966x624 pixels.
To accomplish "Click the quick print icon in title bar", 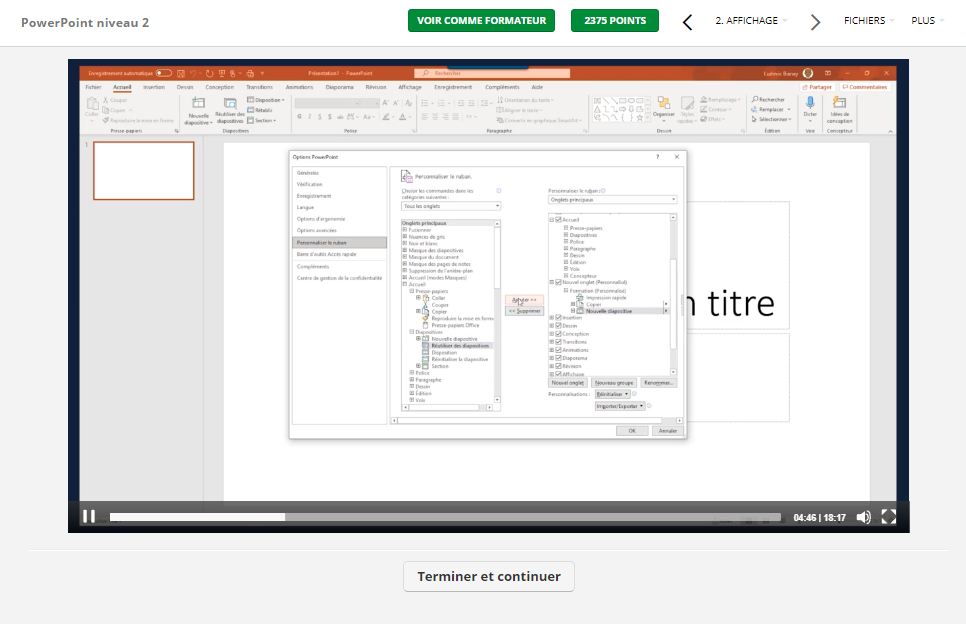I will (250, 73).
